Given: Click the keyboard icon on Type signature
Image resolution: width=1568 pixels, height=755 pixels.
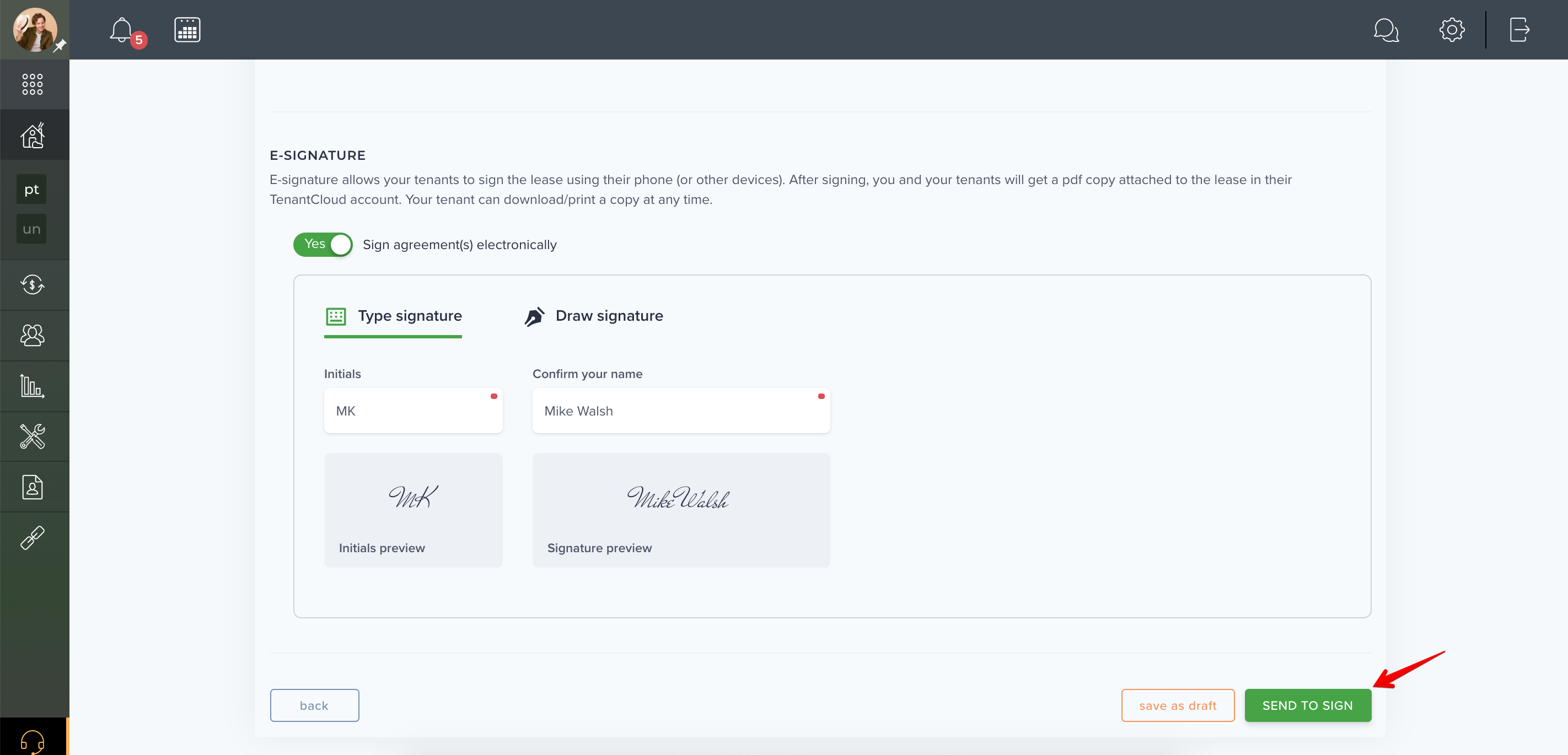Looking at the screenshot, I should [335, 316].
